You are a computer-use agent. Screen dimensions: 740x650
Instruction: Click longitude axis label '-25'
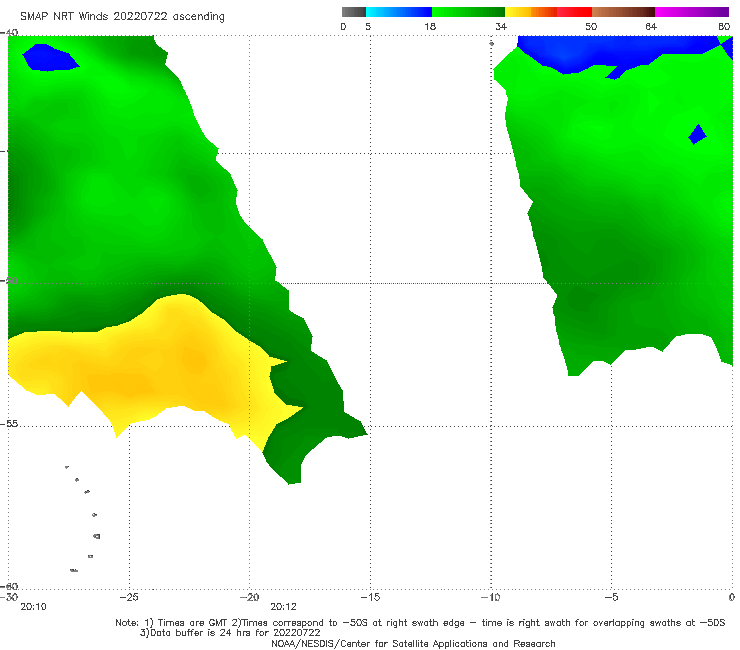129,597
